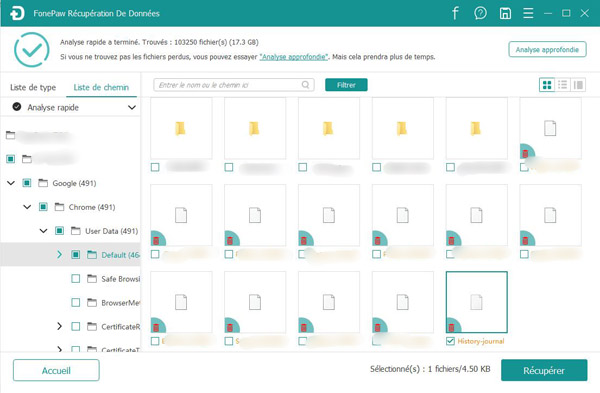Collapse the Google tree node
600x393 pixels.
click(11, 183)
